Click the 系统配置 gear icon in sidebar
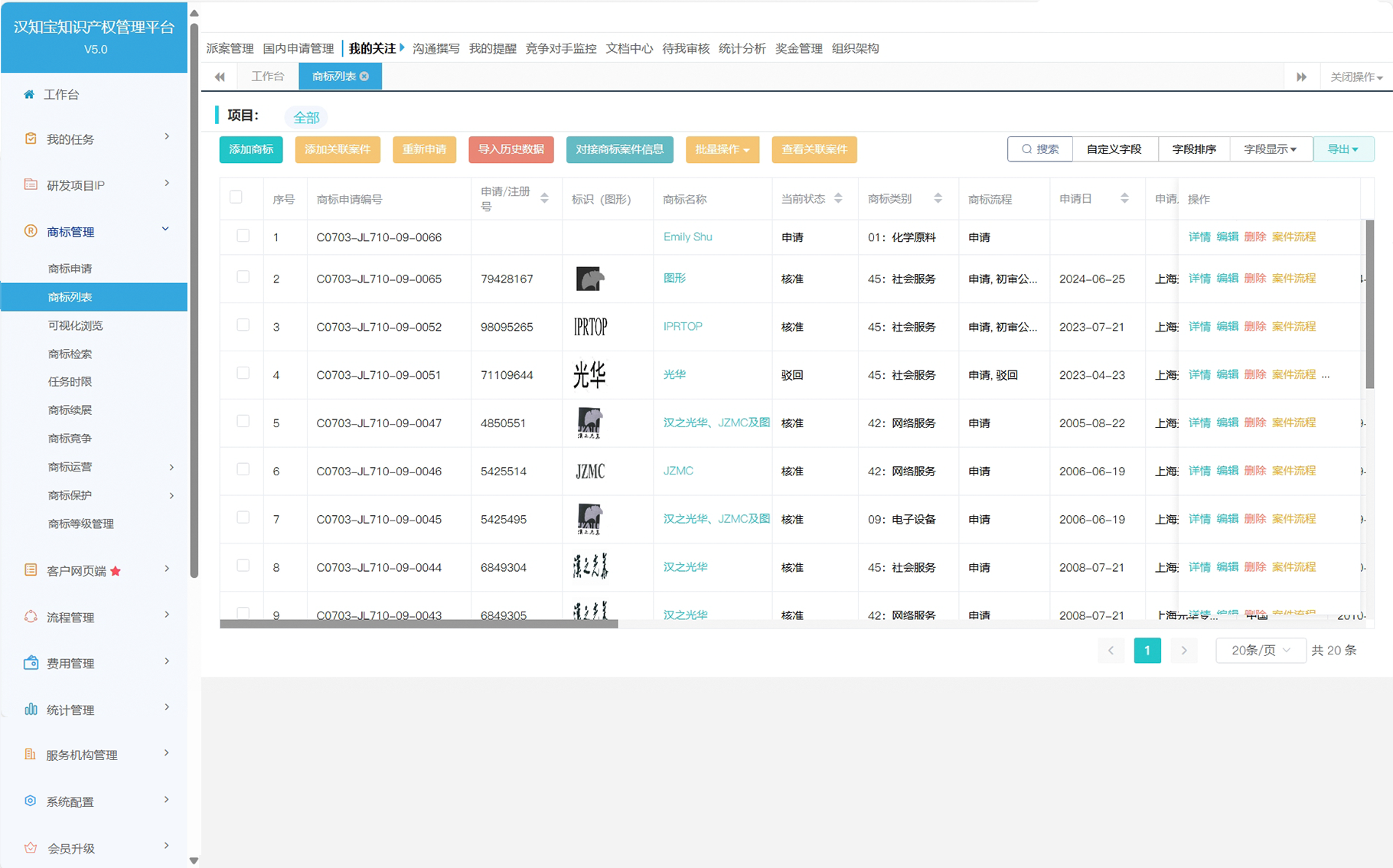 (x=31, y=801)
